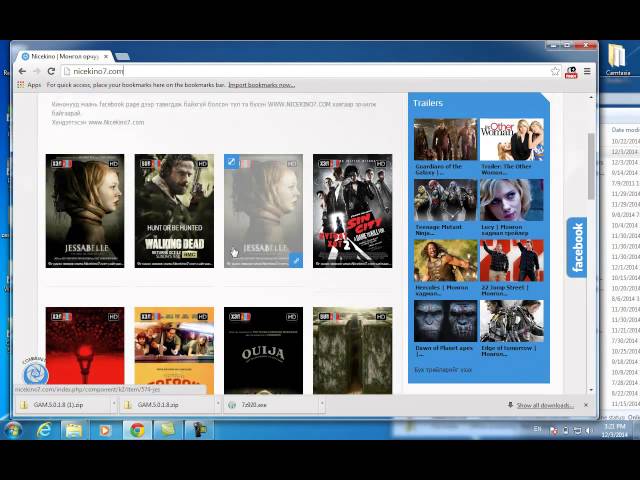Click the round Comodo badge icon
The width and height of the screenshot is (640, 480).
pyautogui.click(x=35, y=373)
